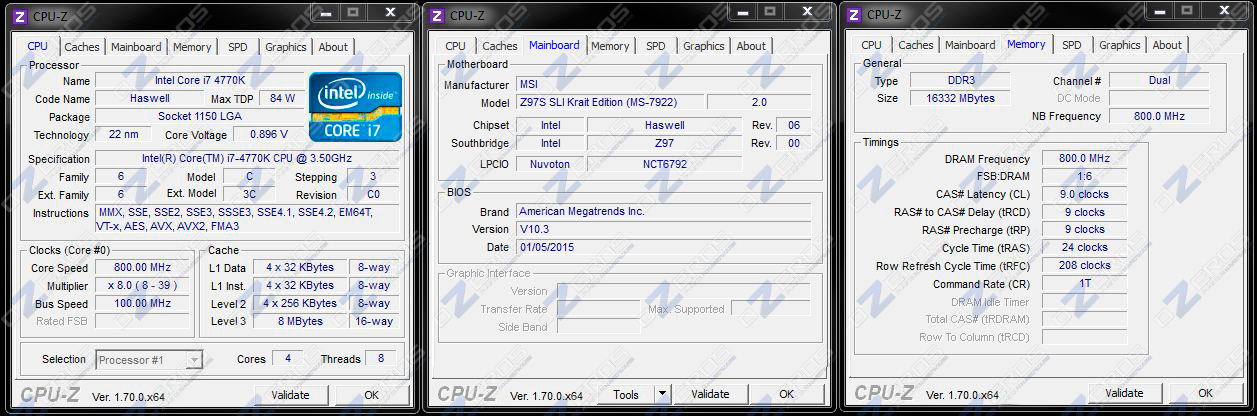Click the motherboard Manufacturer field MSI
Viewport: 1257px width, 416px height.
pos(669,85)
